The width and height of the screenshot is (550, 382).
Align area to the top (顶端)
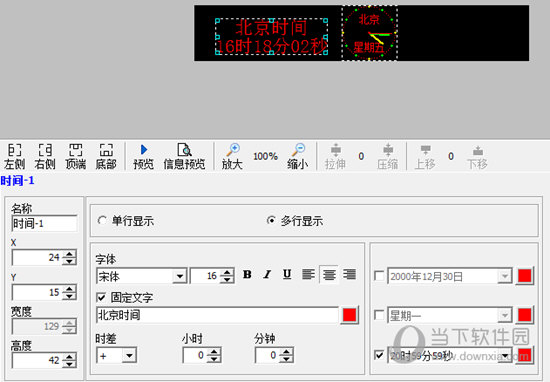[x=75, y=156]
